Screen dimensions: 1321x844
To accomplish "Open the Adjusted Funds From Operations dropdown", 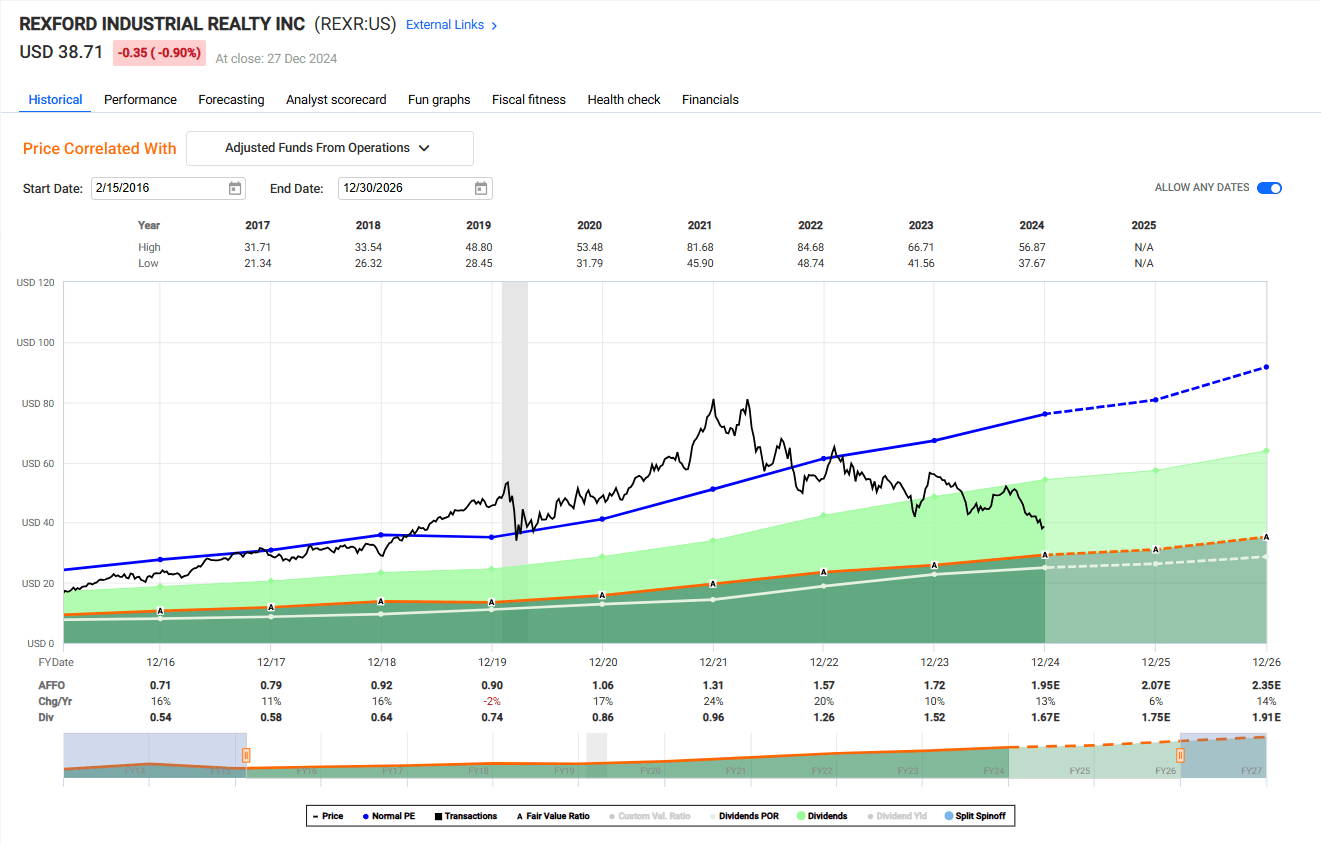I will [329, 148].
